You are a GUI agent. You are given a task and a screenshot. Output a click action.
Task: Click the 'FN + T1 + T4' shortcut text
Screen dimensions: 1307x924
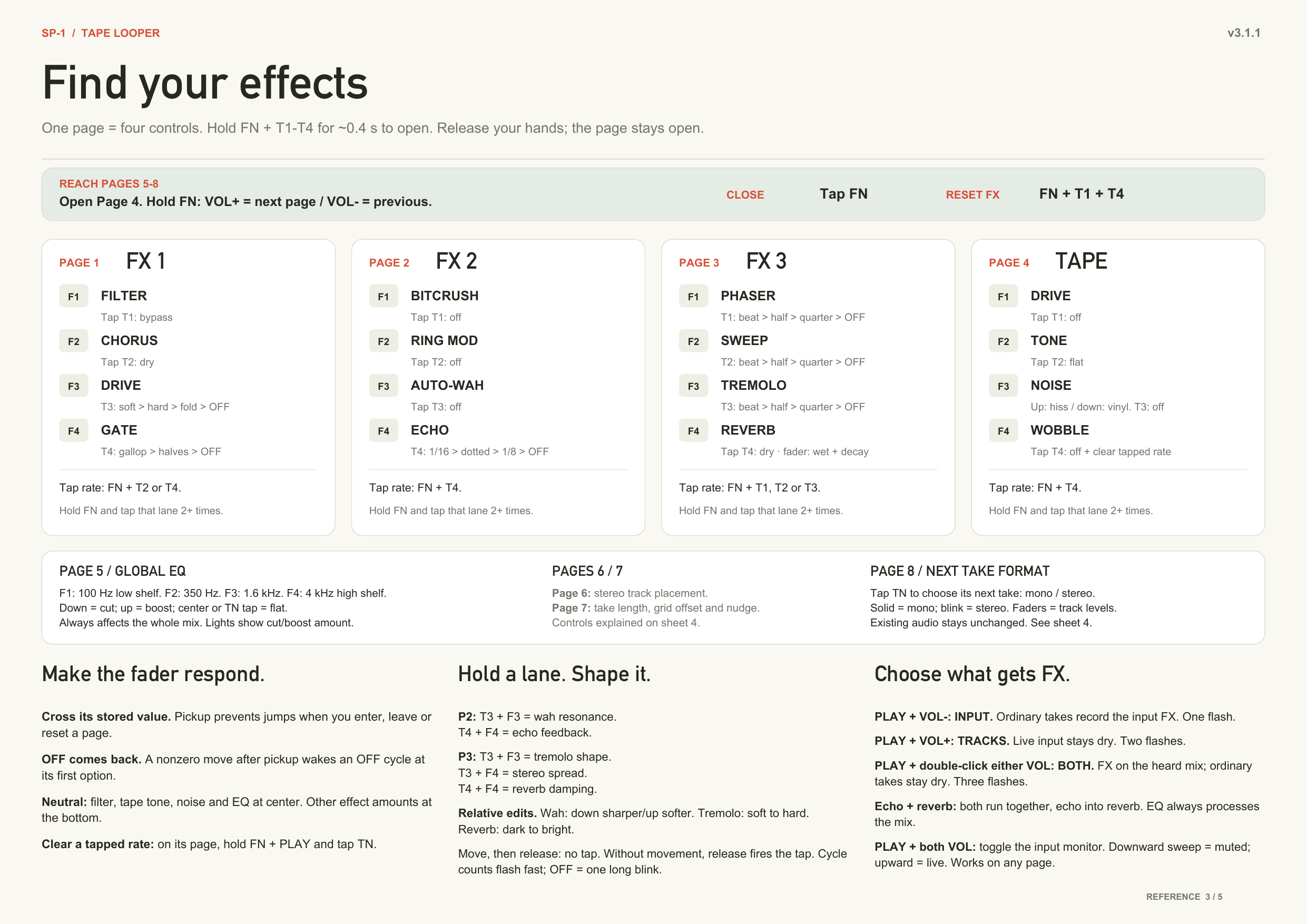pos(1082,193)
